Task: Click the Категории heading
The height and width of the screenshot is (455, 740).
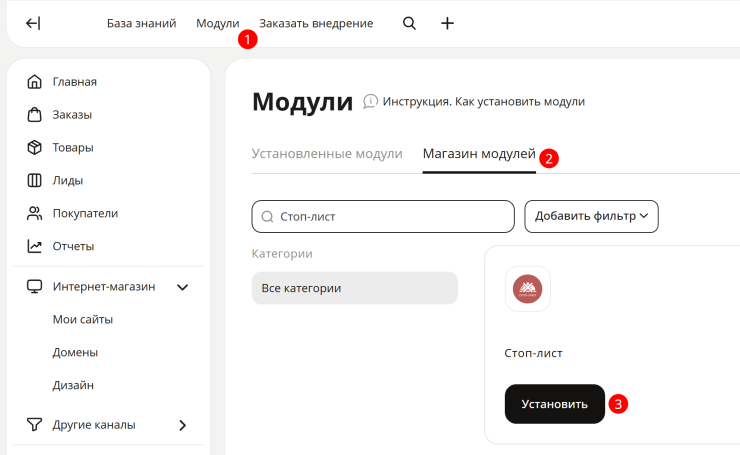Action: coord(282,254)
